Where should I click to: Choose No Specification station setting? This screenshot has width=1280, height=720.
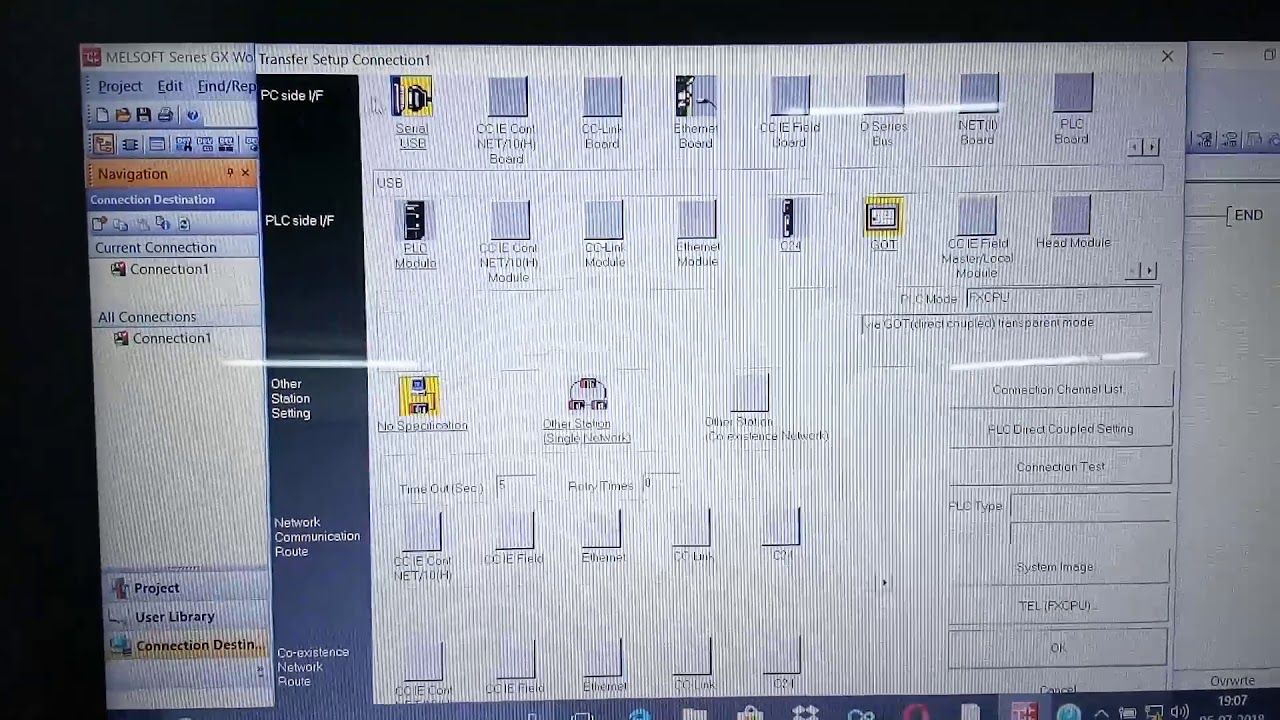pos(419,396)
